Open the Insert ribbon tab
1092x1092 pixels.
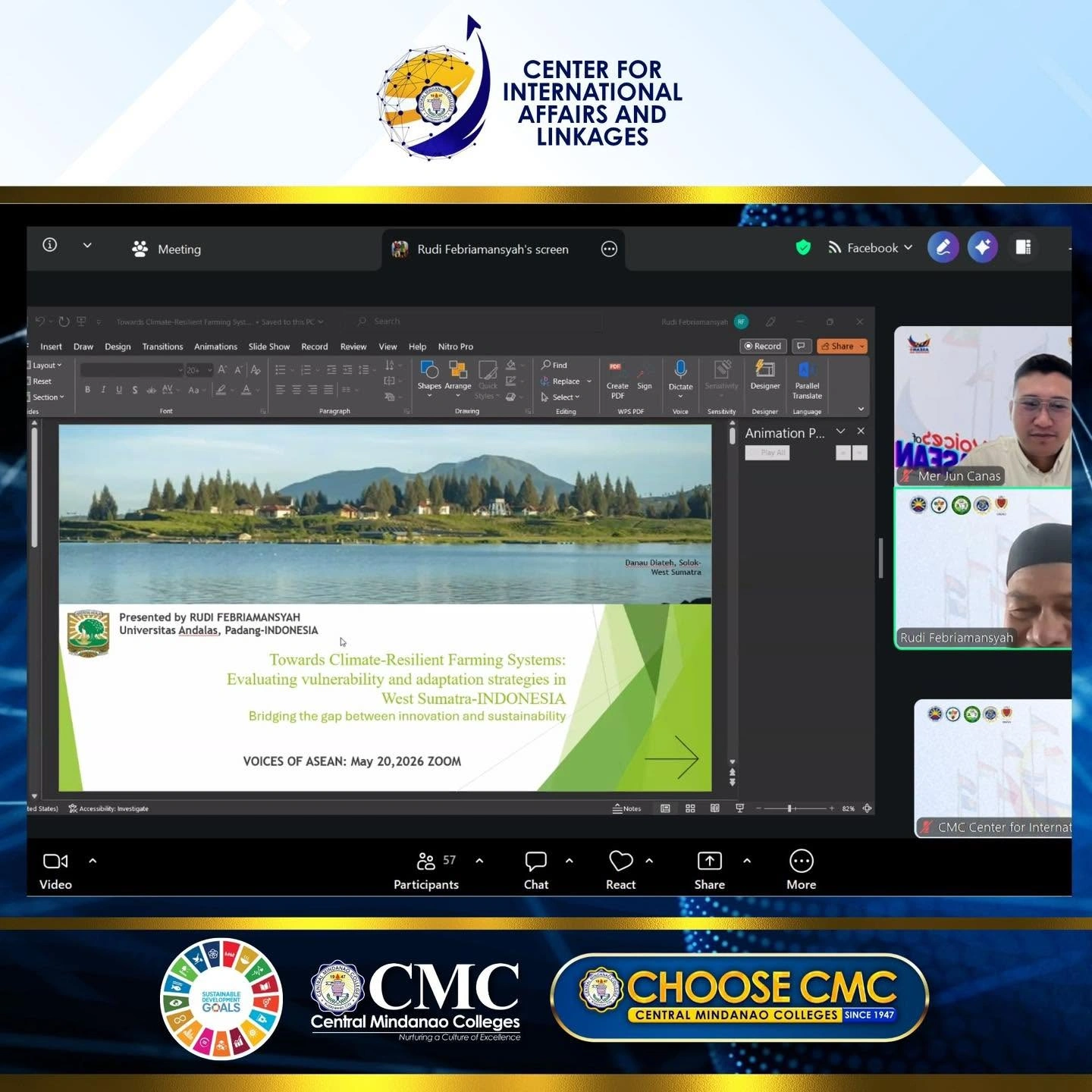(x=51, y=347)
